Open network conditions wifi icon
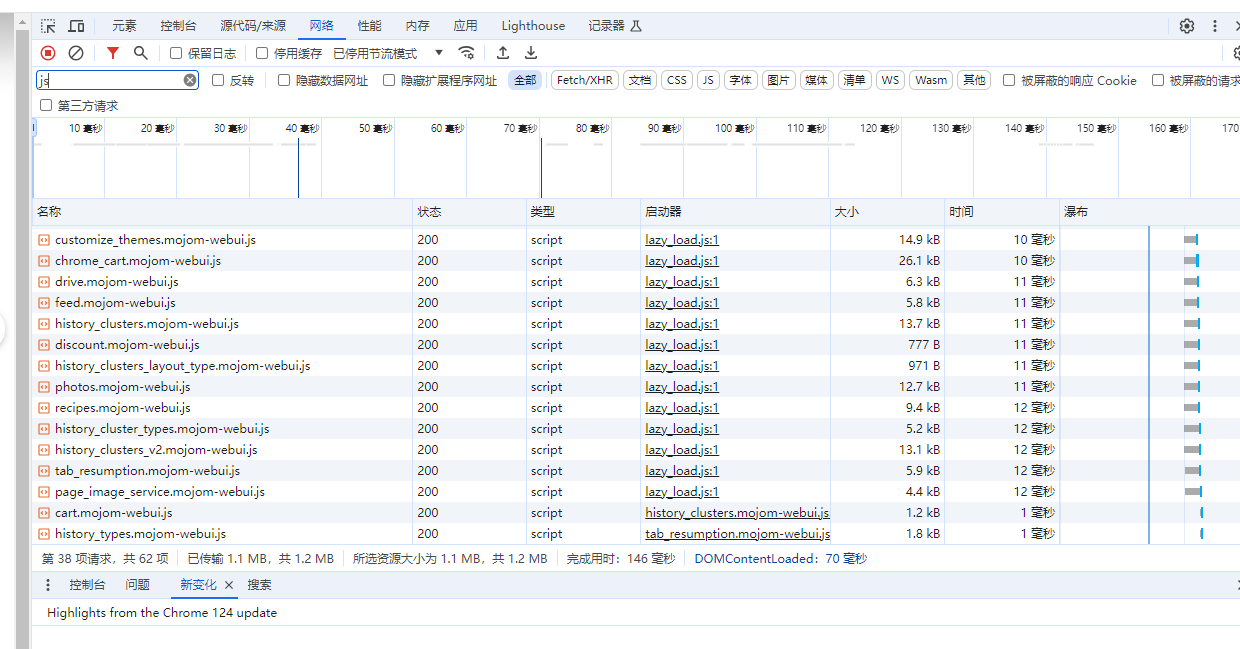Viewport: 1240px width, 649px height. [x=466, y=53]
